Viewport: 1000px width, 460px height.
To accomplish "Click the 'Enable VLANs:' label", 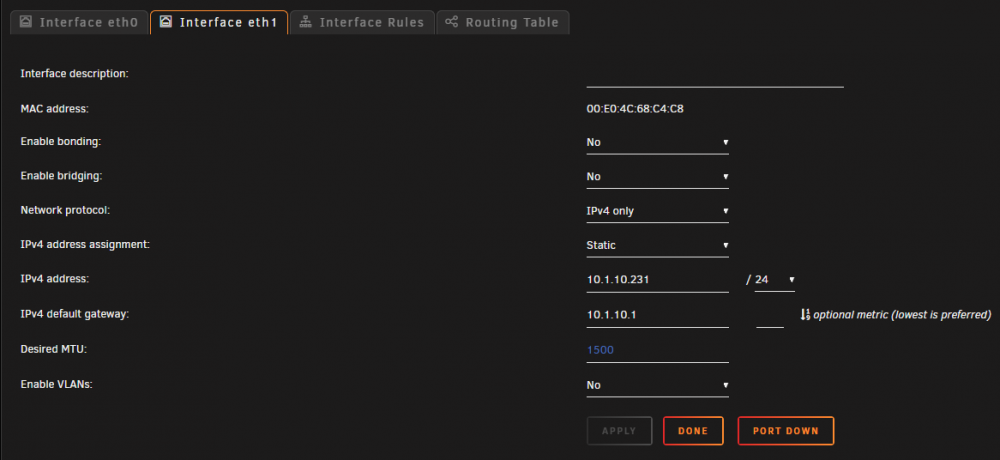I will point(57,385).
